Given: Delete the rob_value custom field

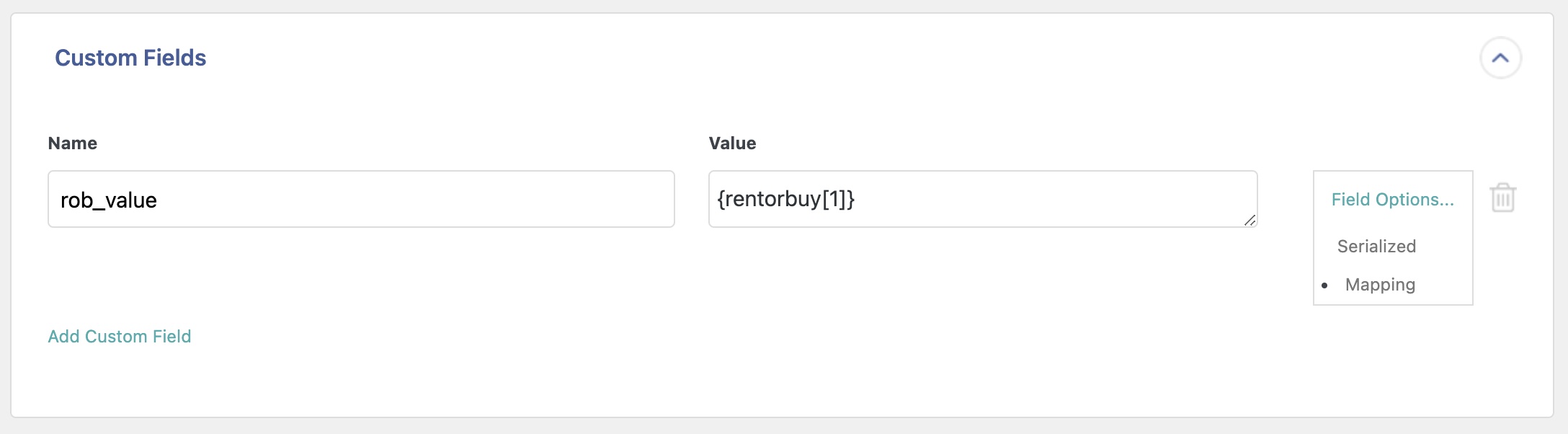Looking at the screenshot, I should 1502,198.
